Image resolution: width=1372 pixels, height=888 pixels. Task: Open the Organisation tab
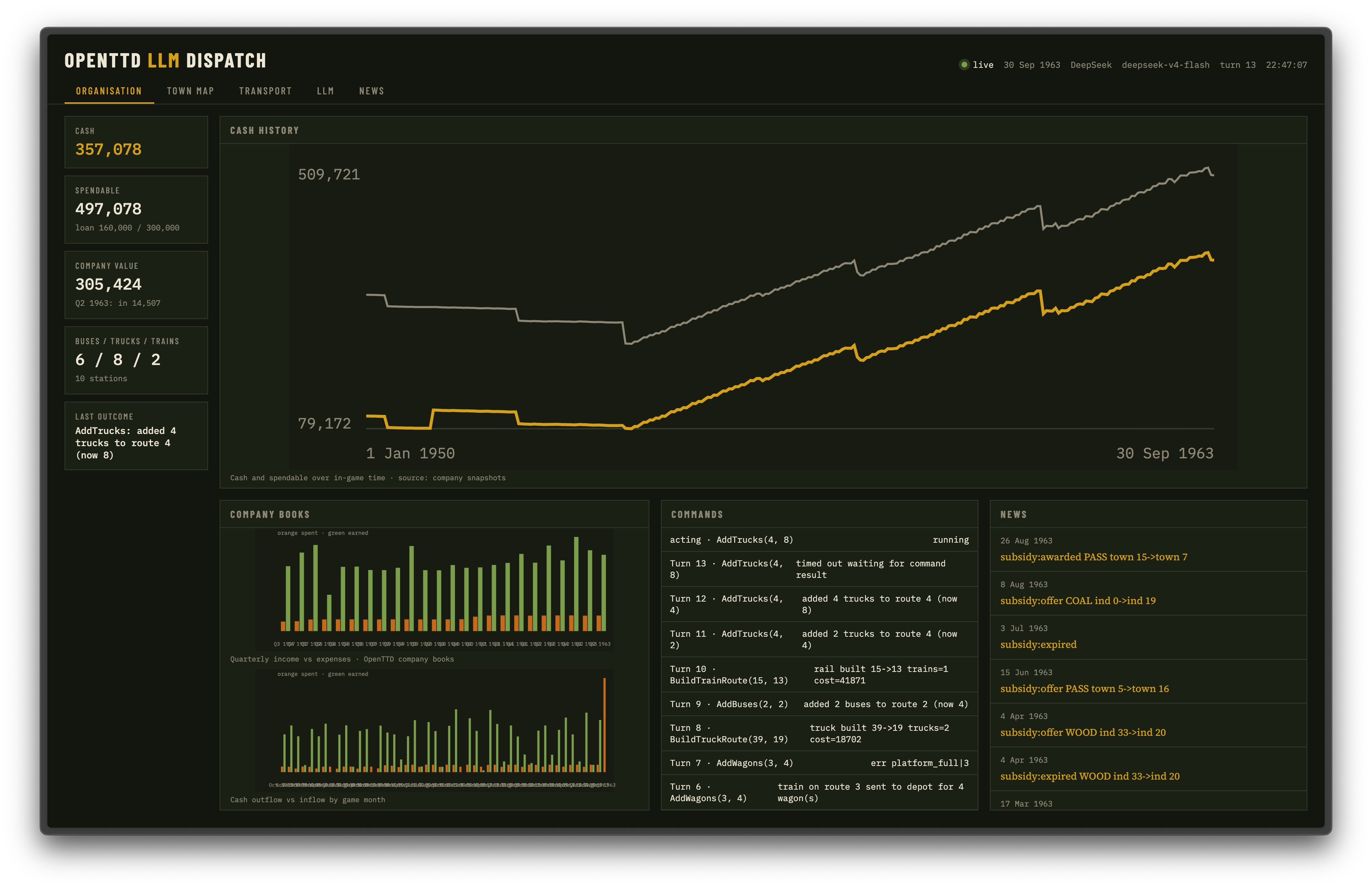click(x=109, y=91)
